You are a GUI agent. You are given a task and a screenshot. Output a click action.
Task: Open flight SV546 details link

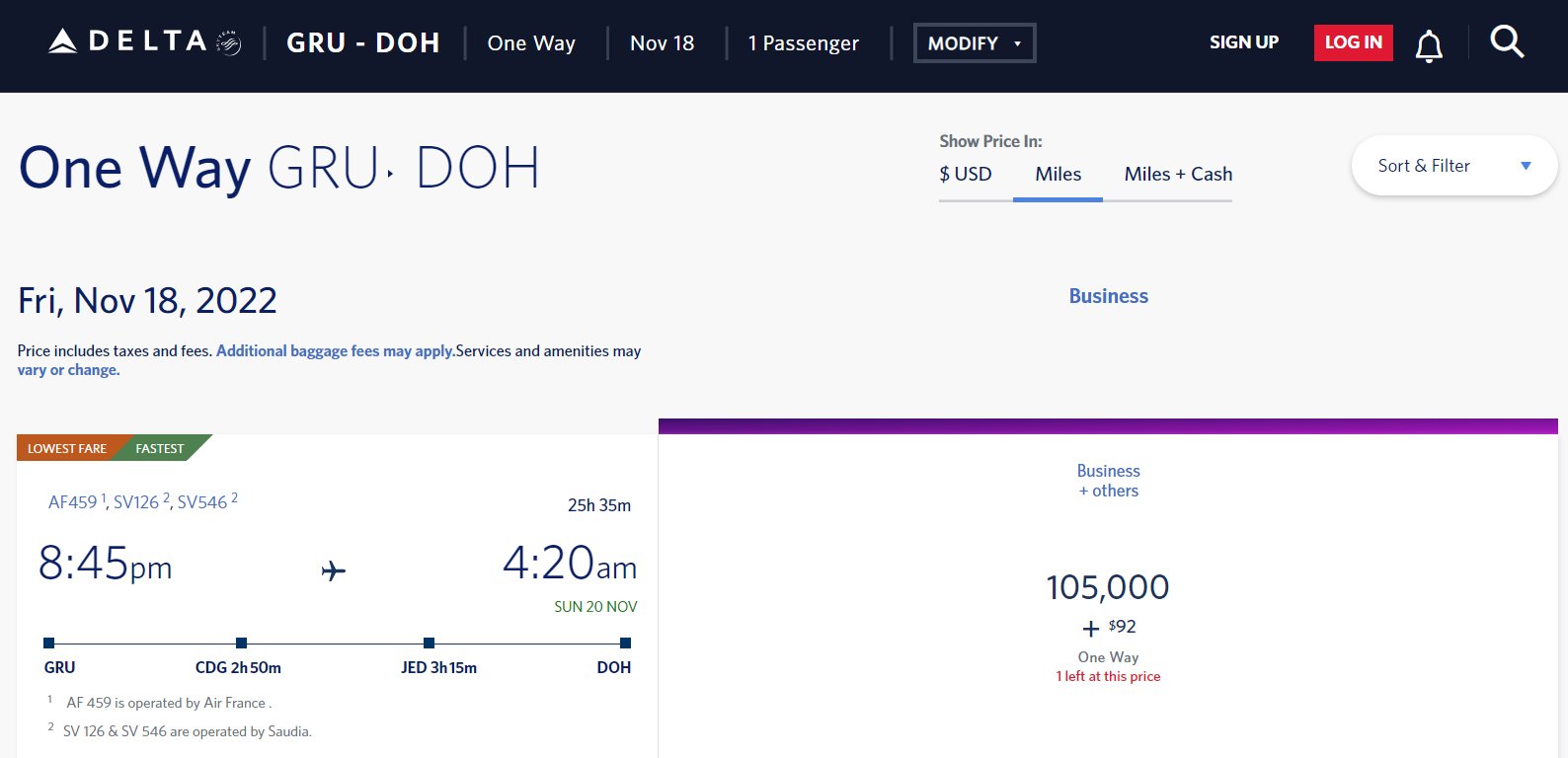tap(202, 502)
